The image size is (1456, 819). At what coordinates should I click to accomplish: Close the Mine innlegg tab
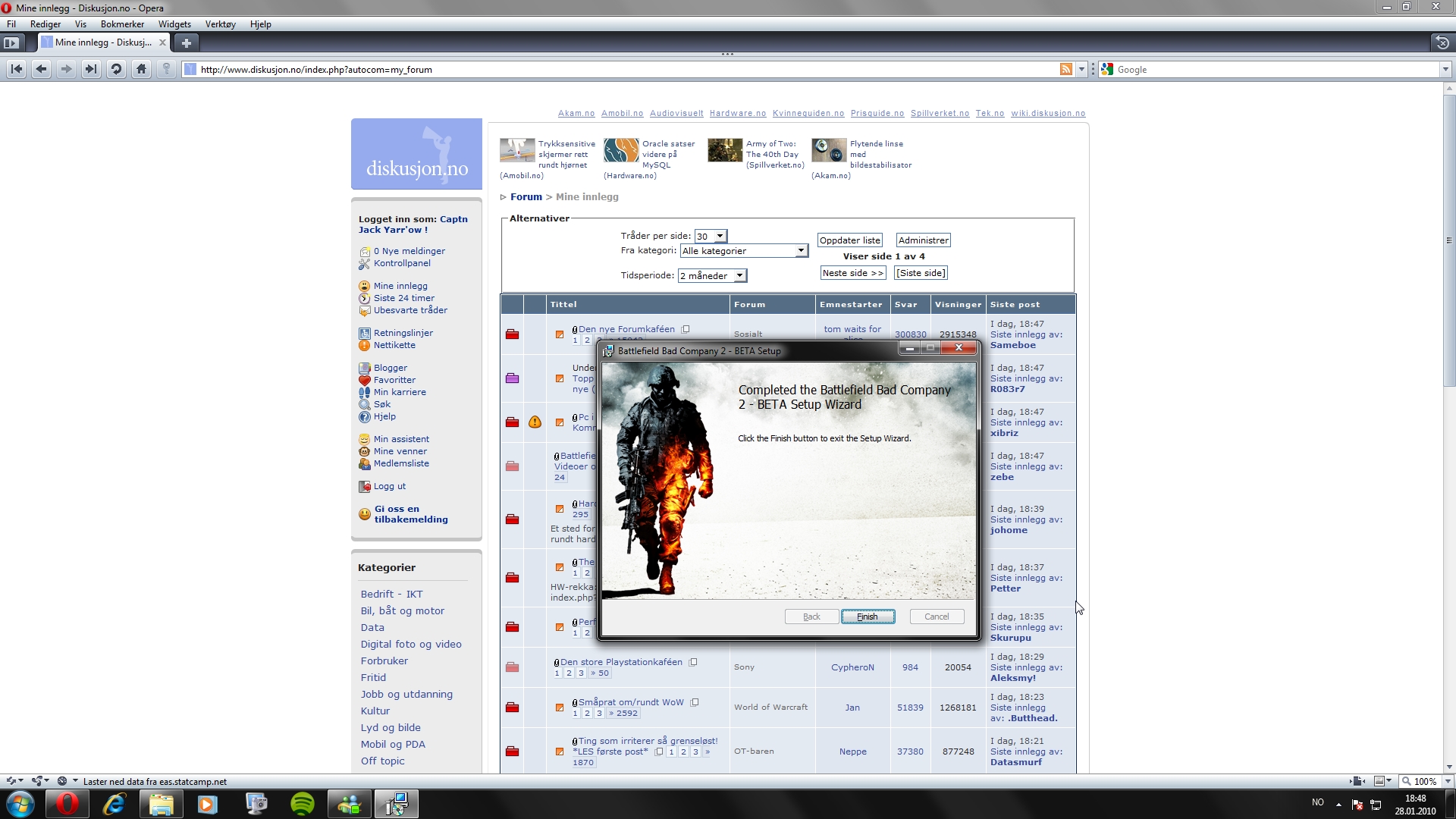(162, 42)
